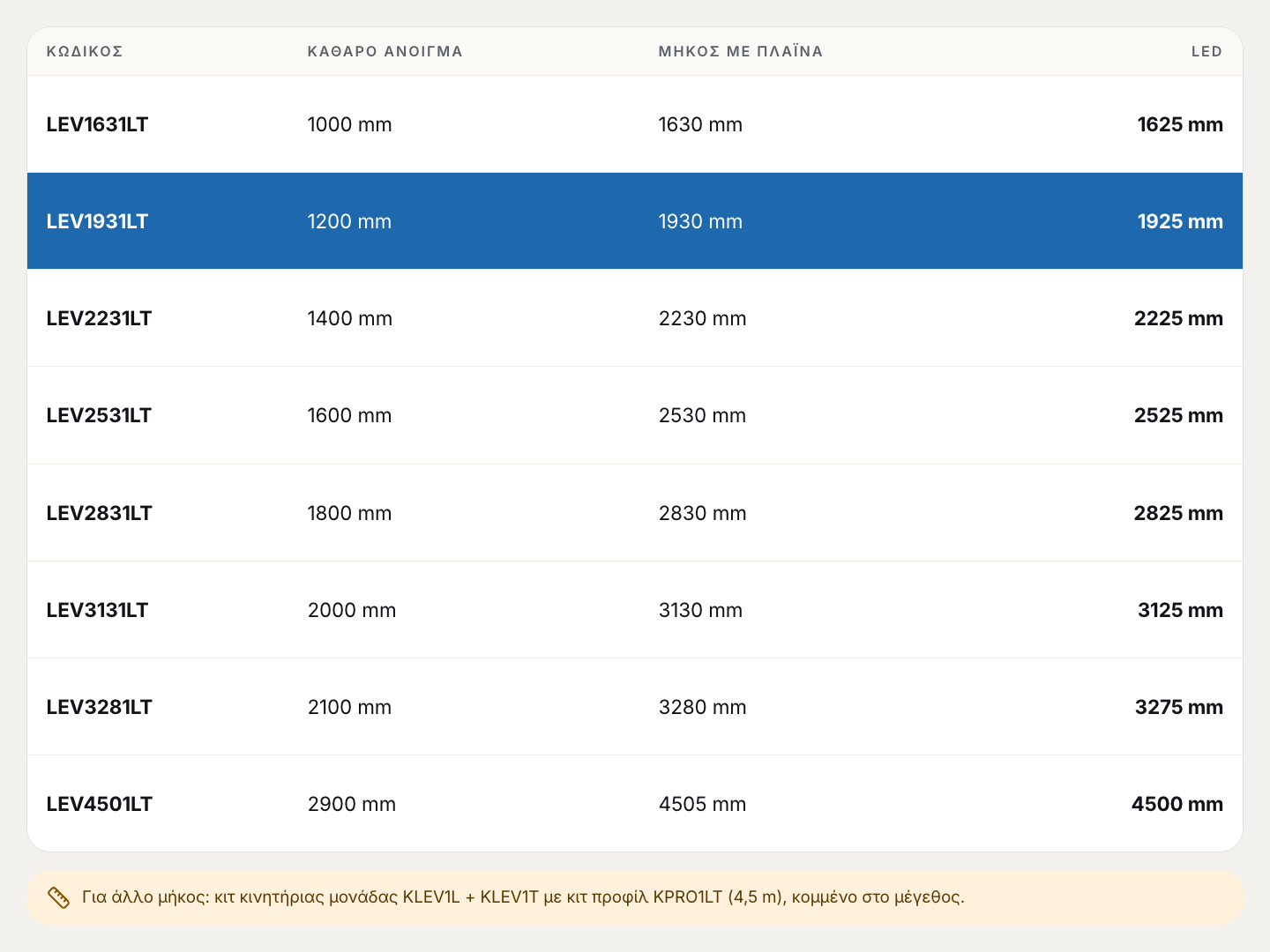Select the LED column header
This screenshot has width=1270, height=952.
[x=1207, y=51]
